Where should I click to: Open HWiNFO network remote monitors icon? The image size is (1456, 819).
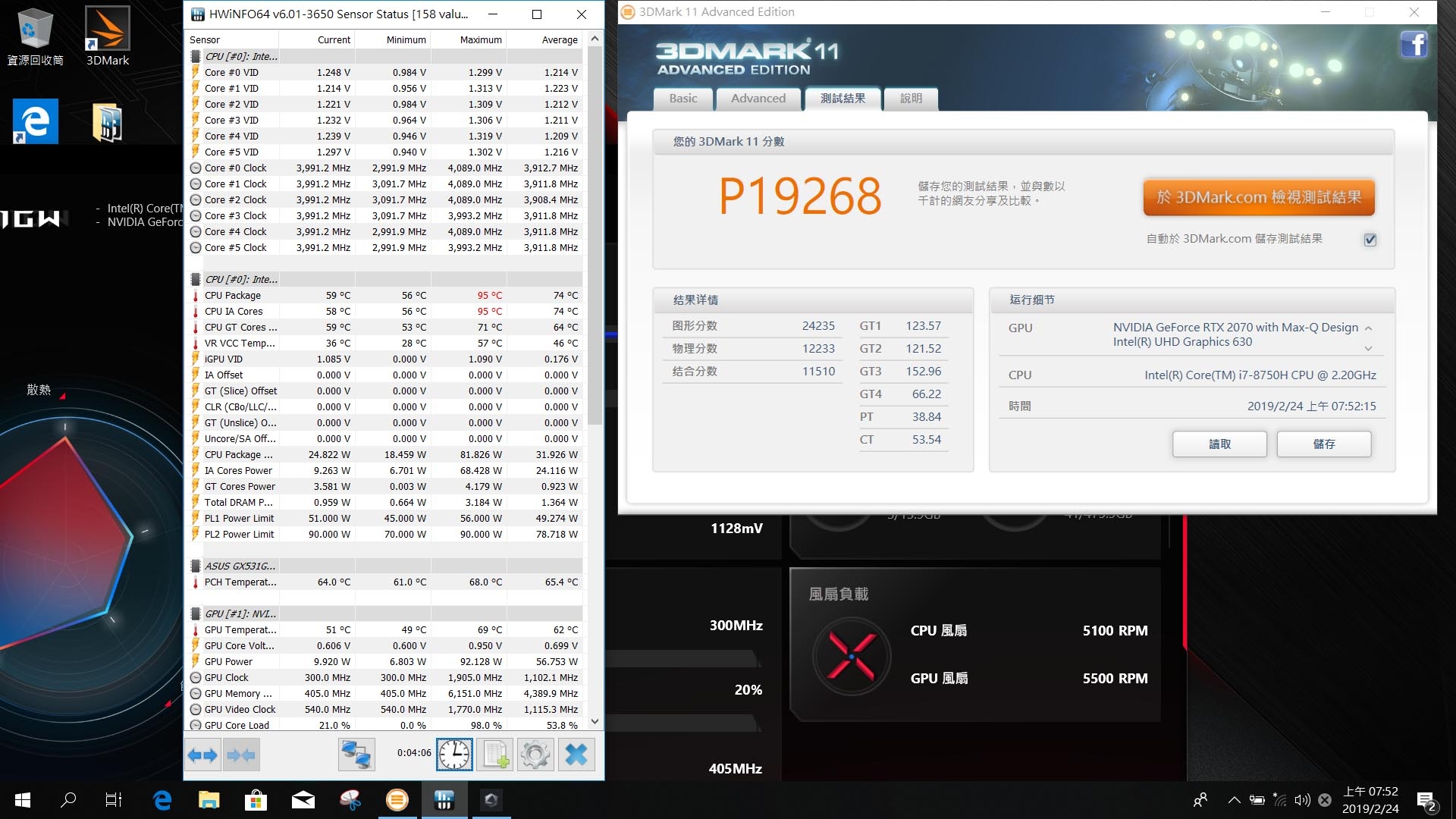(x=356, y=755)
